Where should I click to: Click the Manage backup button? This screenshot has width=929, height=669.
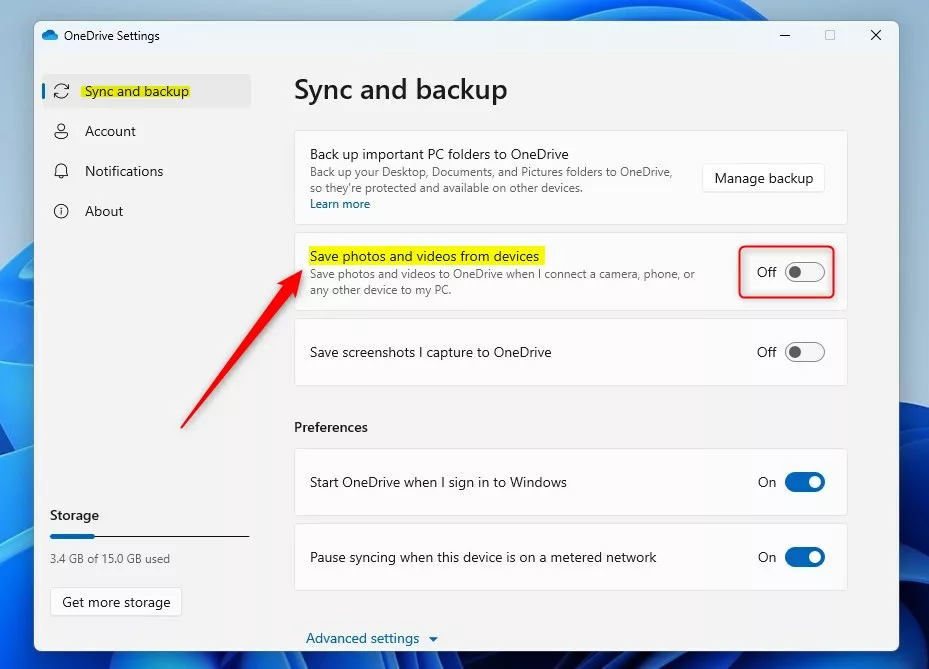[x=763, y=178]
